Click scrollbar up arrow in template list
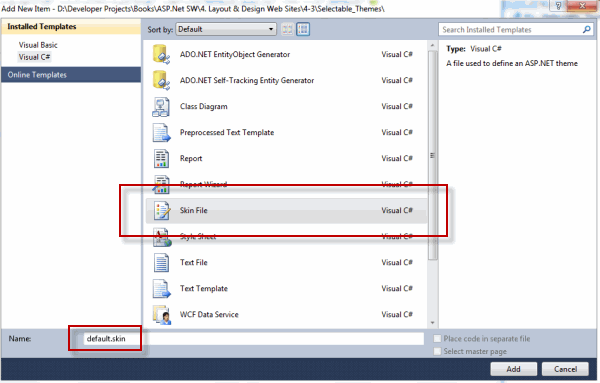The width and height of the screenshot is (600, 383). pos(432,46)
